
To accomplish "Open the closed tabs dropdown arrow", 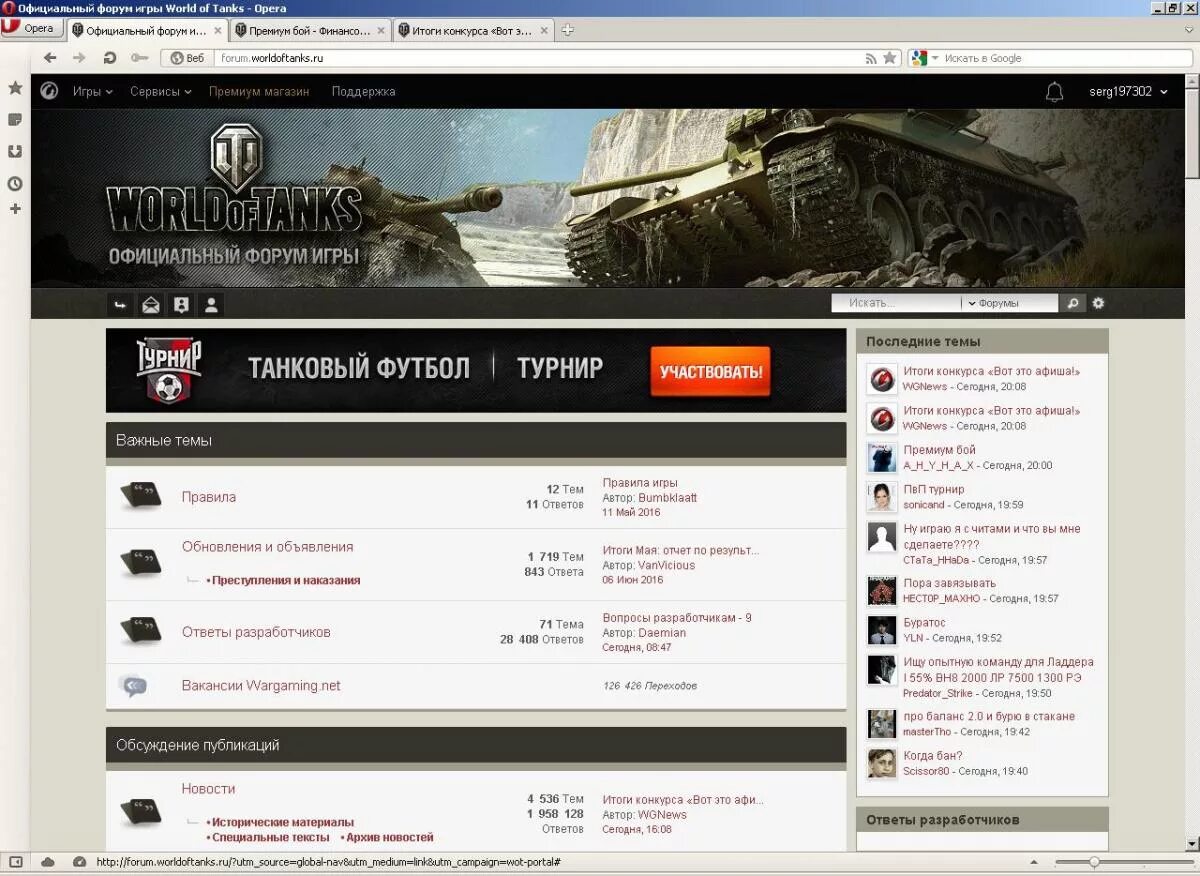I will click(1188, 30).
